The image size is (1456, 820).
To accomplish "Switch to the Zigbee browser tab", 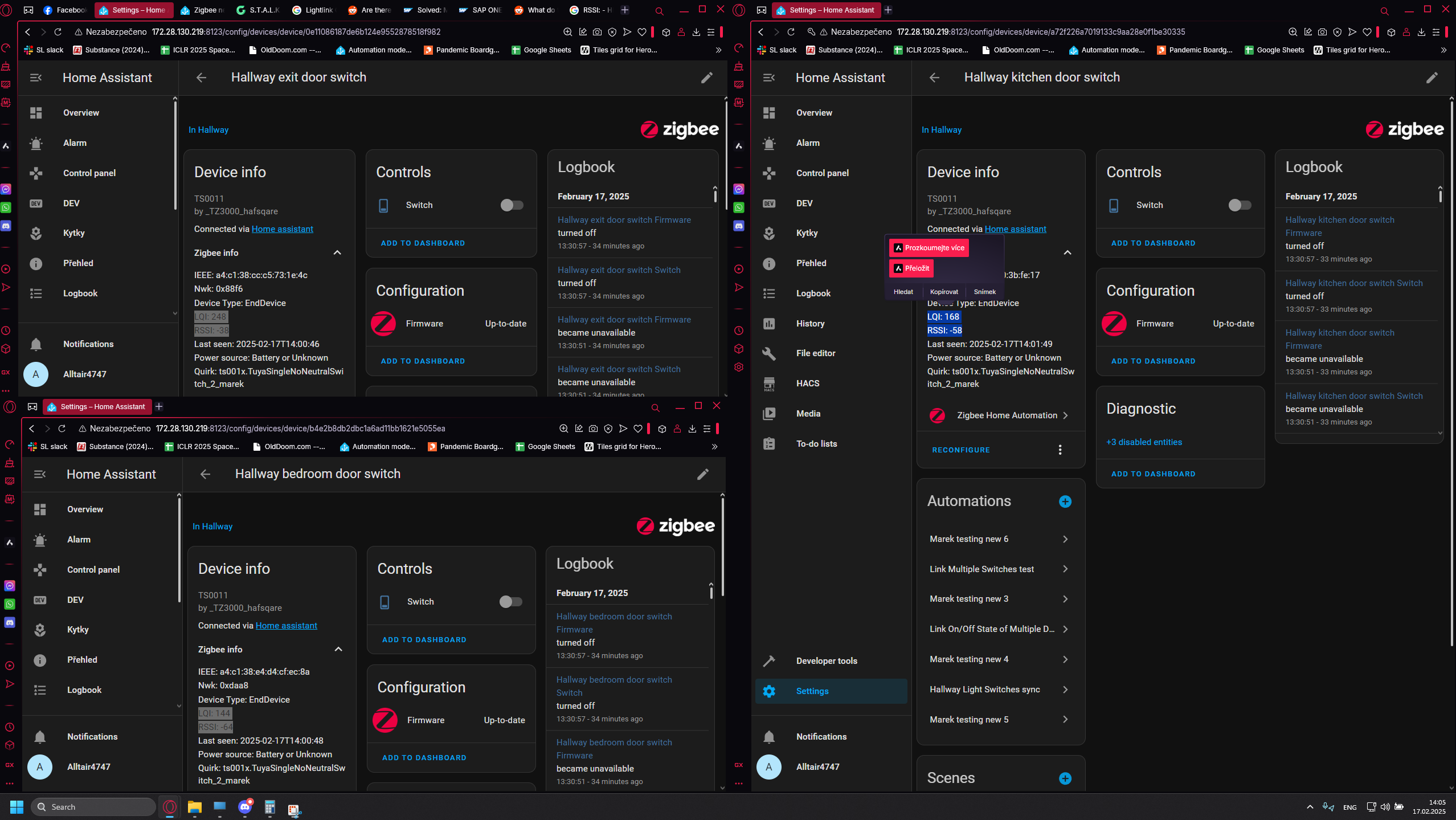I will click(x=202, y=10).
